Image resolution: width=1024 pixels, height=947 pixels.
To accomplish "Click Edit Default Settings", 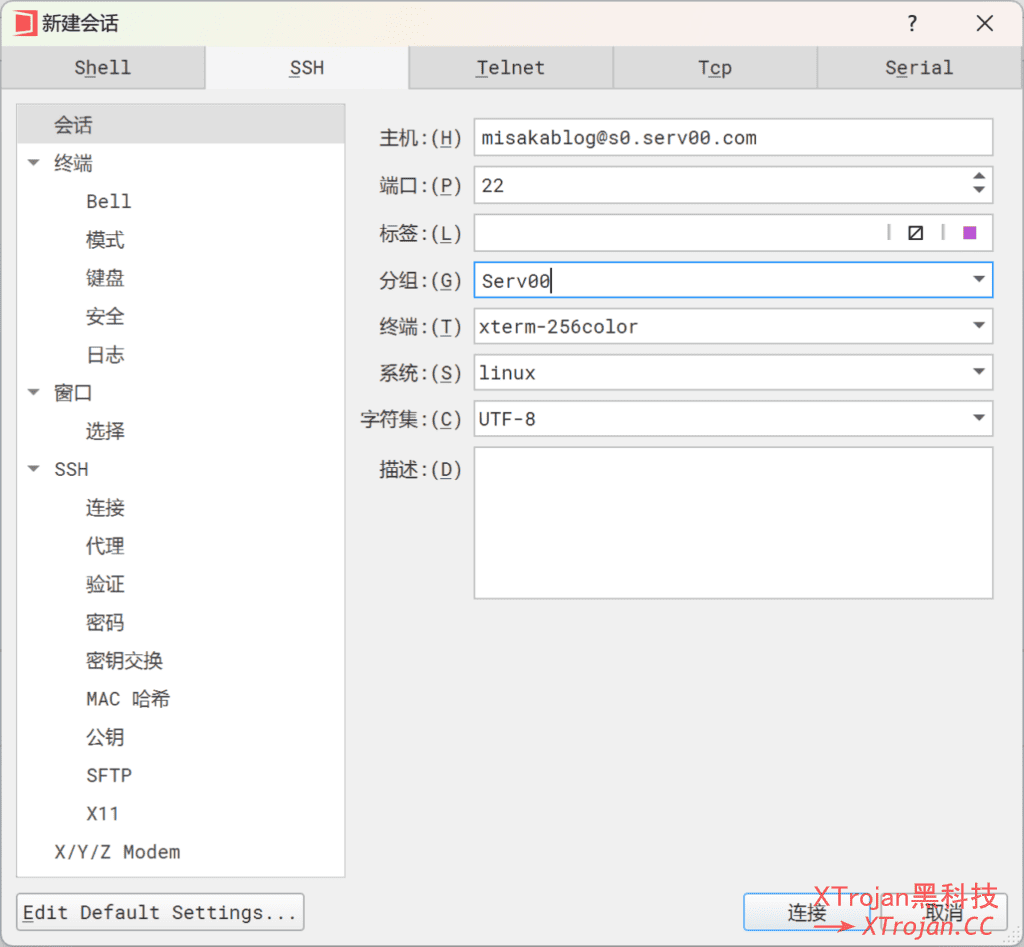I will [159, 912].
